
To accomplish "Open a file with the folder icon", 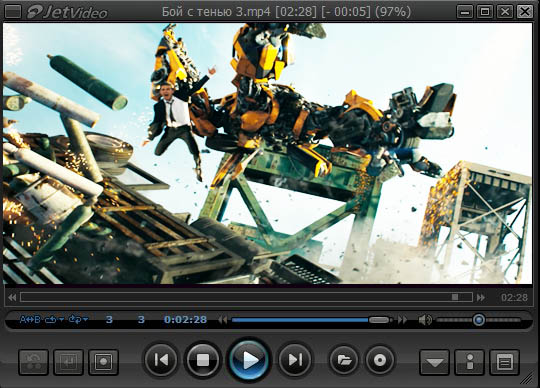I will point(344,360).
